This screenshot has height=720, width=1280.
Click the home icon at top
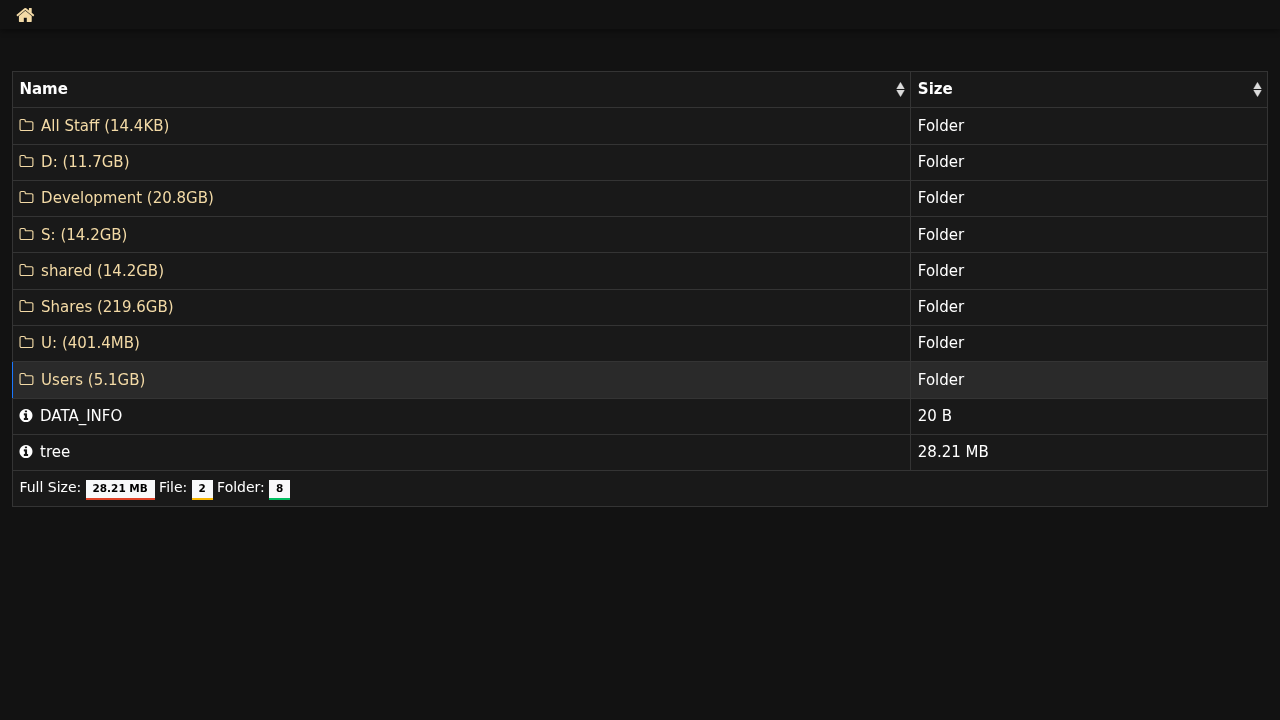25,15
